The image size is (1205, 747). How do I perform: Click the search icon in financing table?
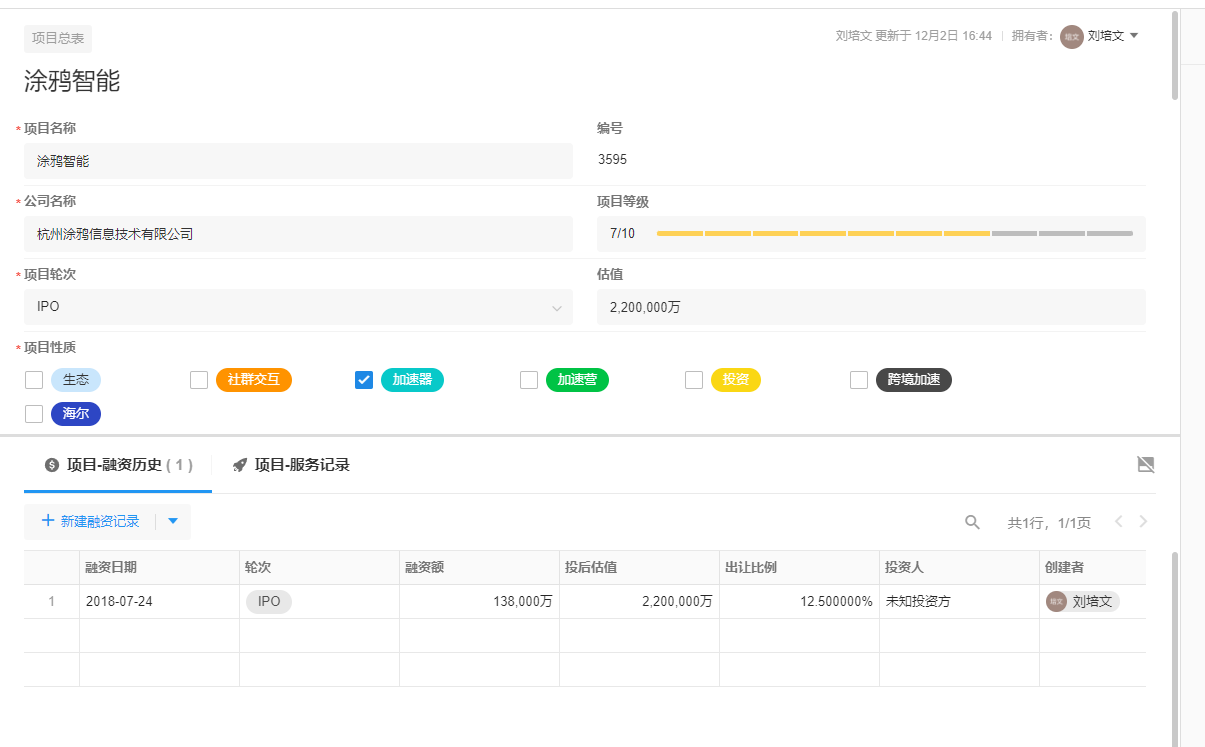pos(972,522)
